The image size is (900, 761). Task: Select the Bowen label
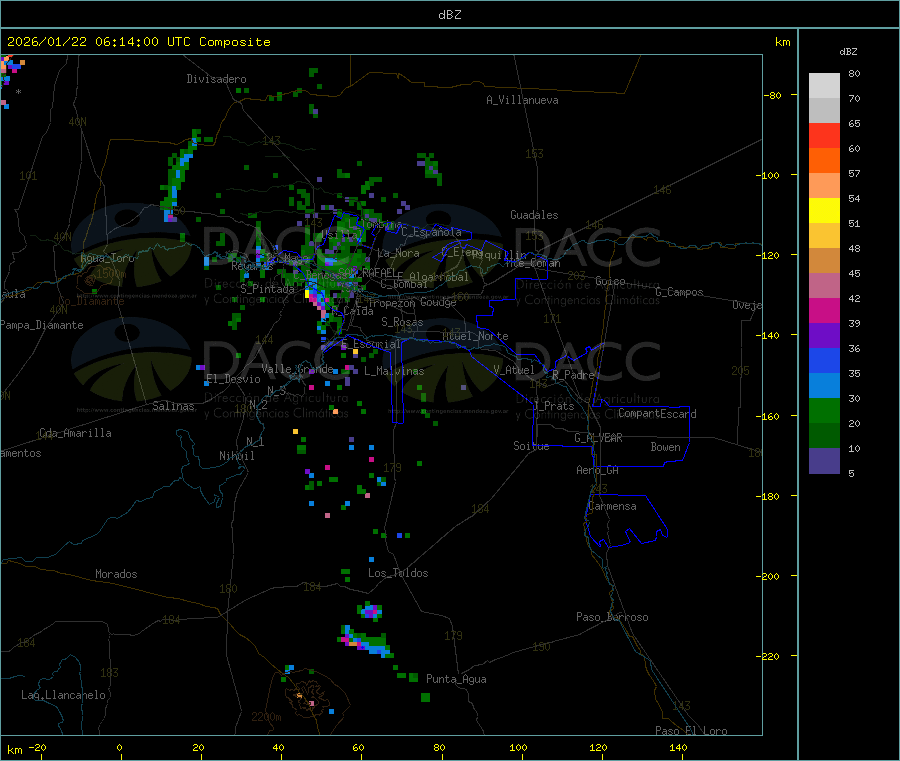pos(666,447)
